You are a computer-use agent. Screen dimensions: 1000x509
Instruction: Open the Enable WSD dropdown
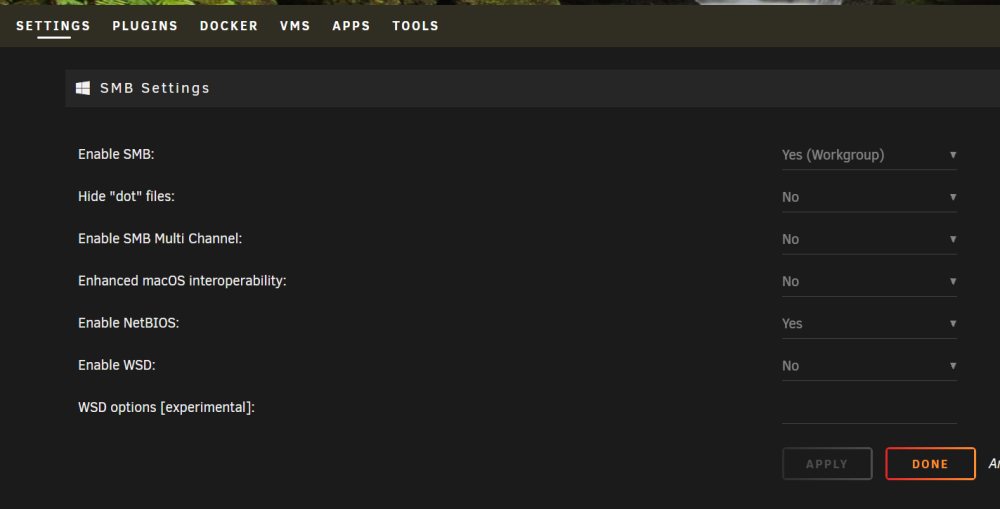click(x=869, y=365)
